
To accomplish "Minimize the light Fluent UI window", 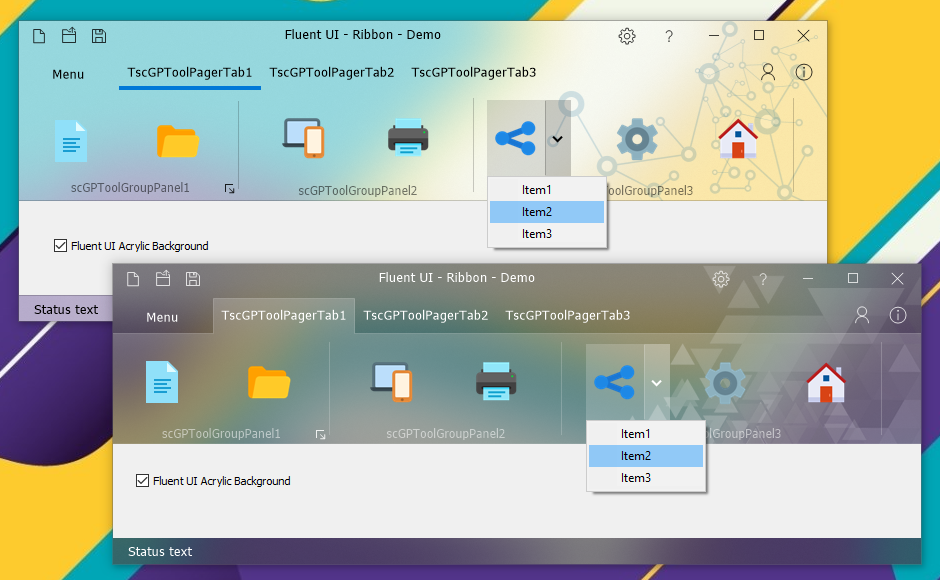I will pyautogui.click(x=713, y=36).
